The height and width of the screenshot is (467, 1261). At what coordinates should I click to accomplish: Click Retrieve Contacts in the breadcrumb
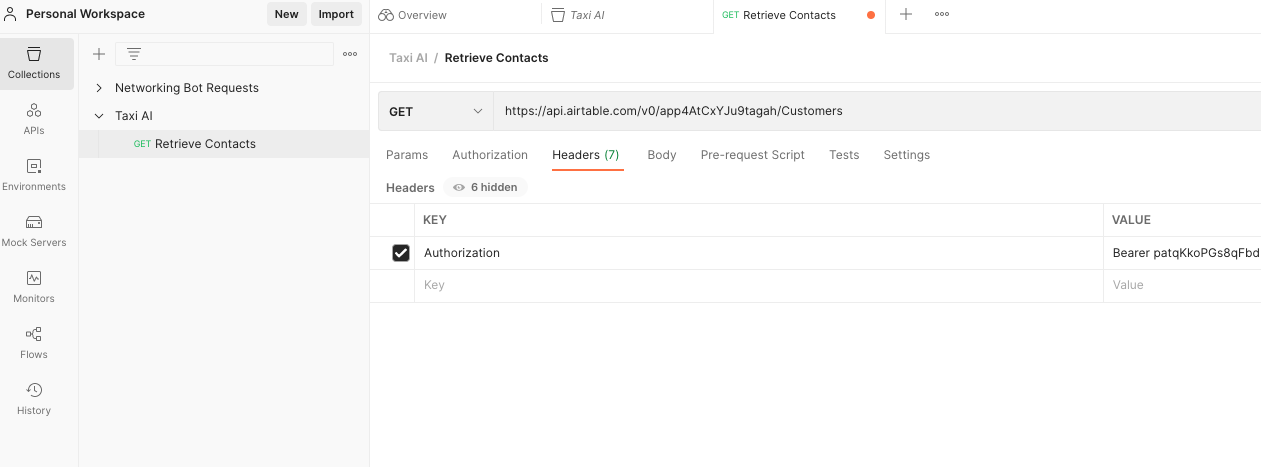click(x=496, y=58)
